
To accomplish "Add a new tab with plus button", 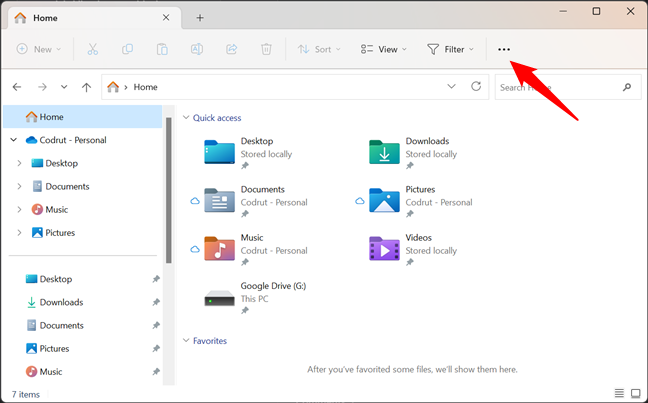I will [200, 17].
